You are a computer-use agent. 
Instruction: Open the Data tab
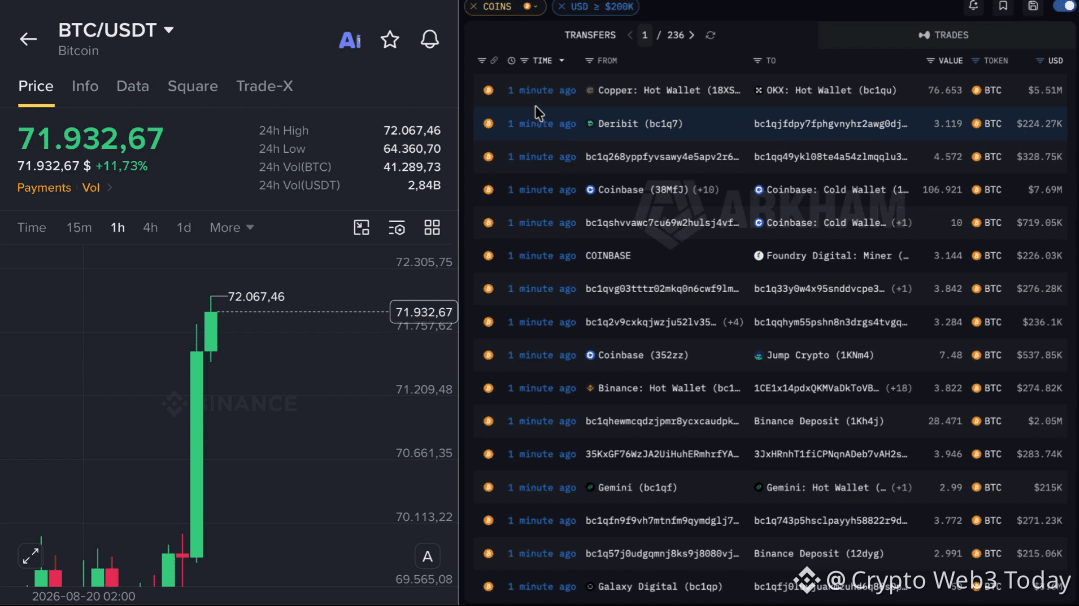click(133, 86)
